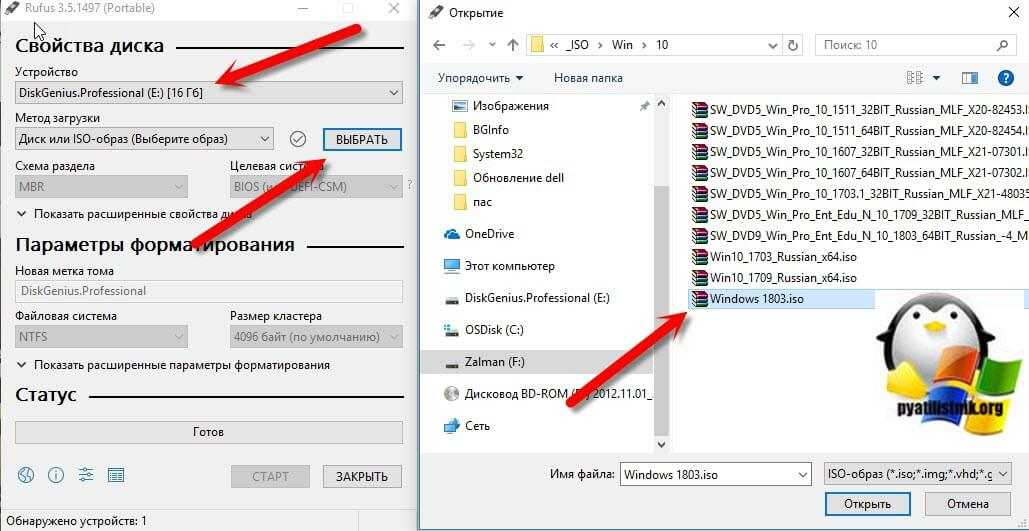Open address bar history dropdown arrow
This screenshot has height=531, width=1029.
774,45
